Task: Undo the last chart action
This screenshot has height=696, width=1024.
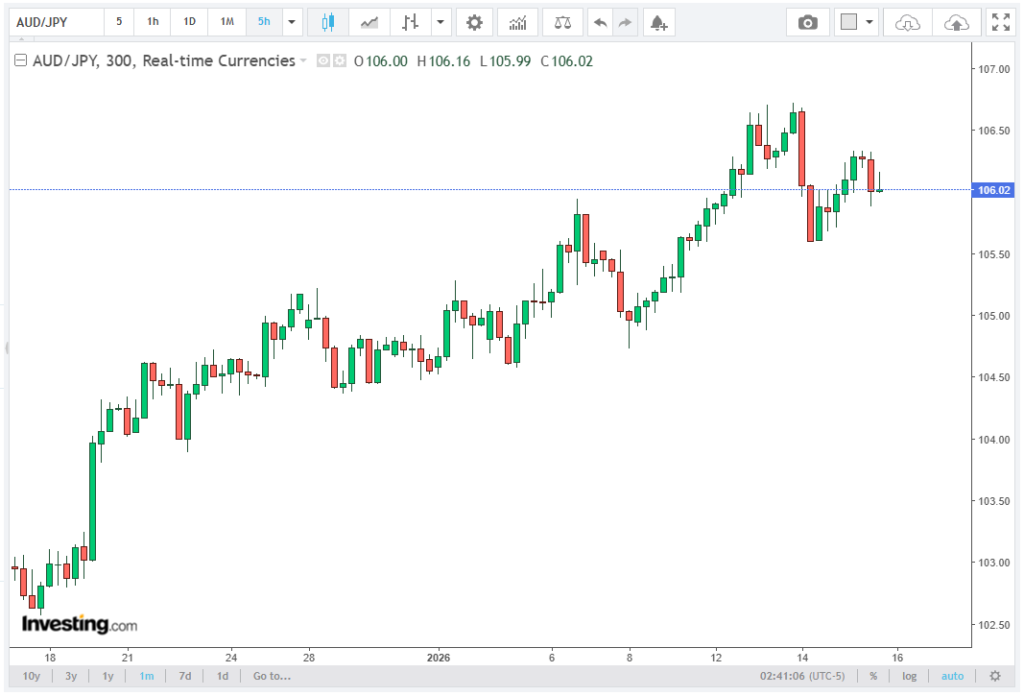Action: coord(599,22)
